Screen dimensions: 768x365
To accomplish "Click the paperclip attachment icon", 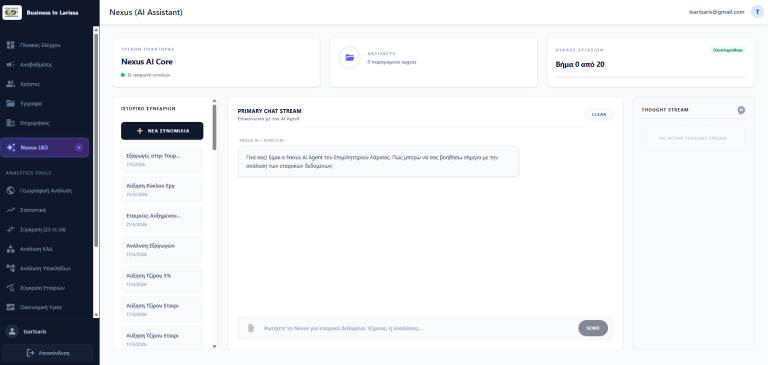I will tap(251, 328).
